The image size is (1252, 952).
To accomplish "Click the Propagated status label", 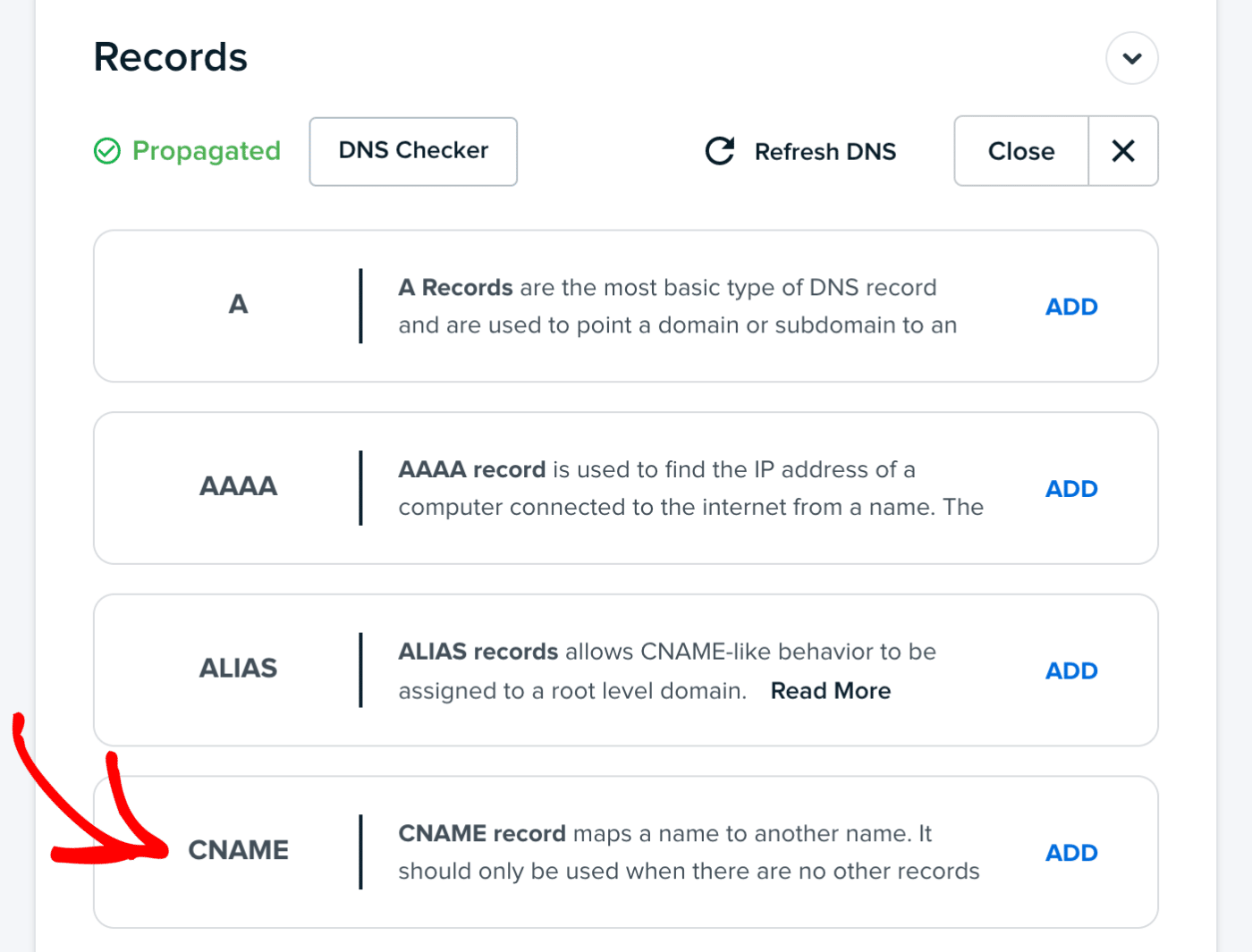I will coord(206,151).
